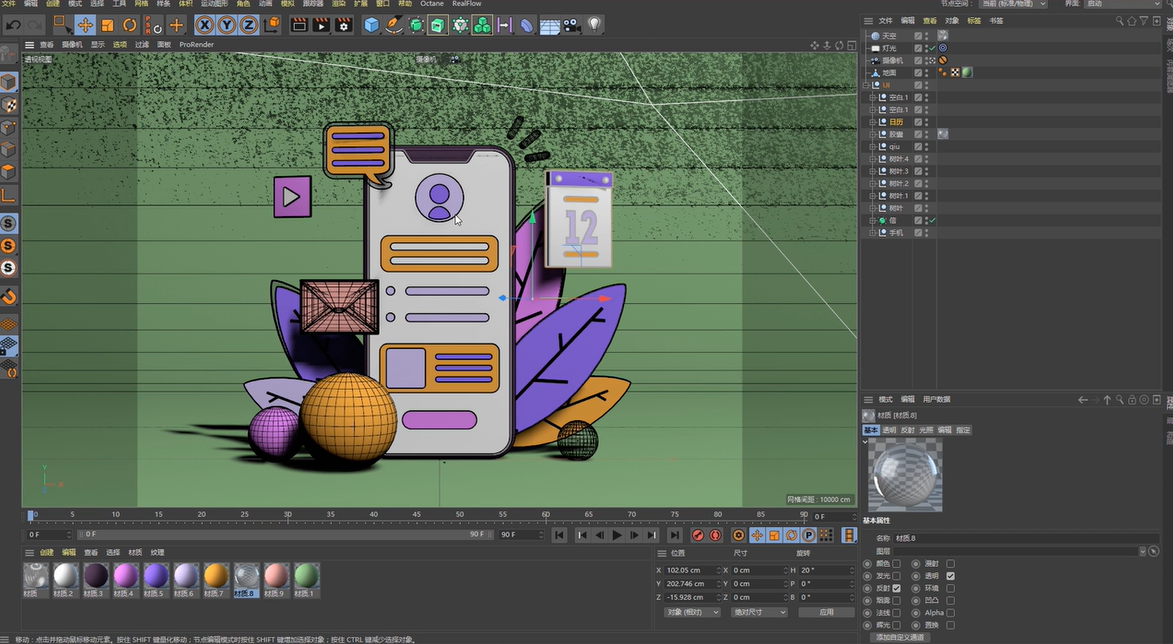Expand the 日历 object group

click(872, 122)
